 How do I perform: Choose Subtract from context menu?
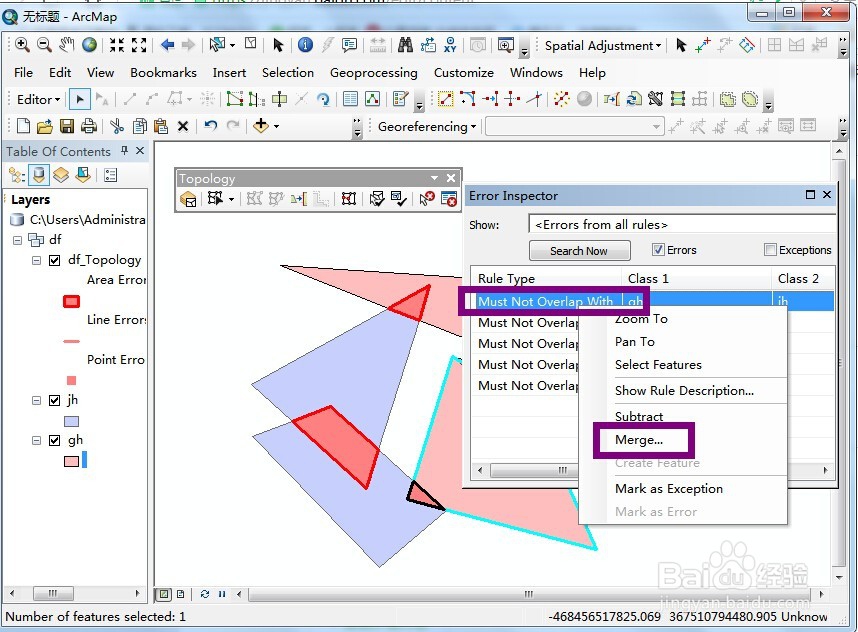pyautogui.click(x=639, y=416)
